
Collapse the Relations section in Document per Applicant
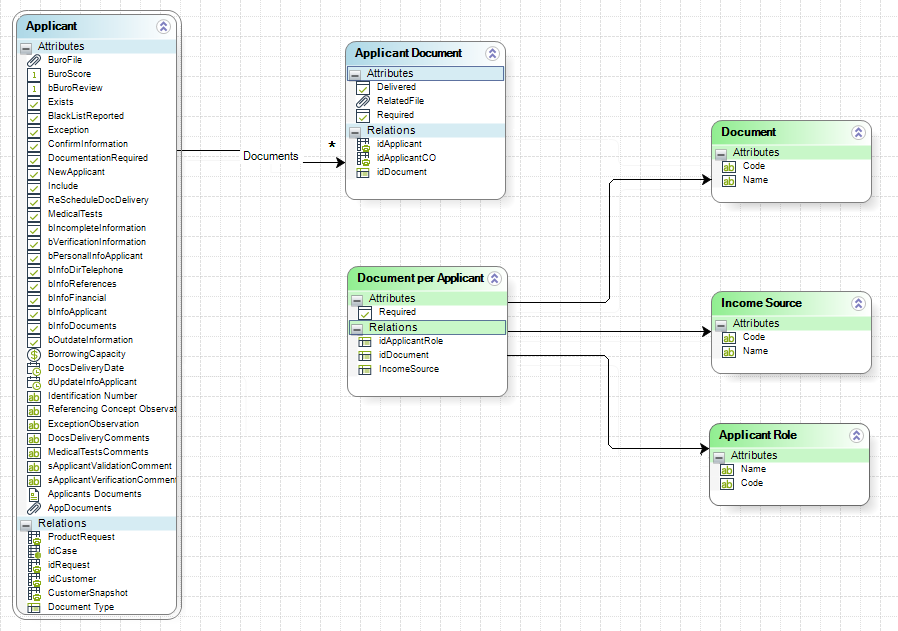(x=357, y=328)
